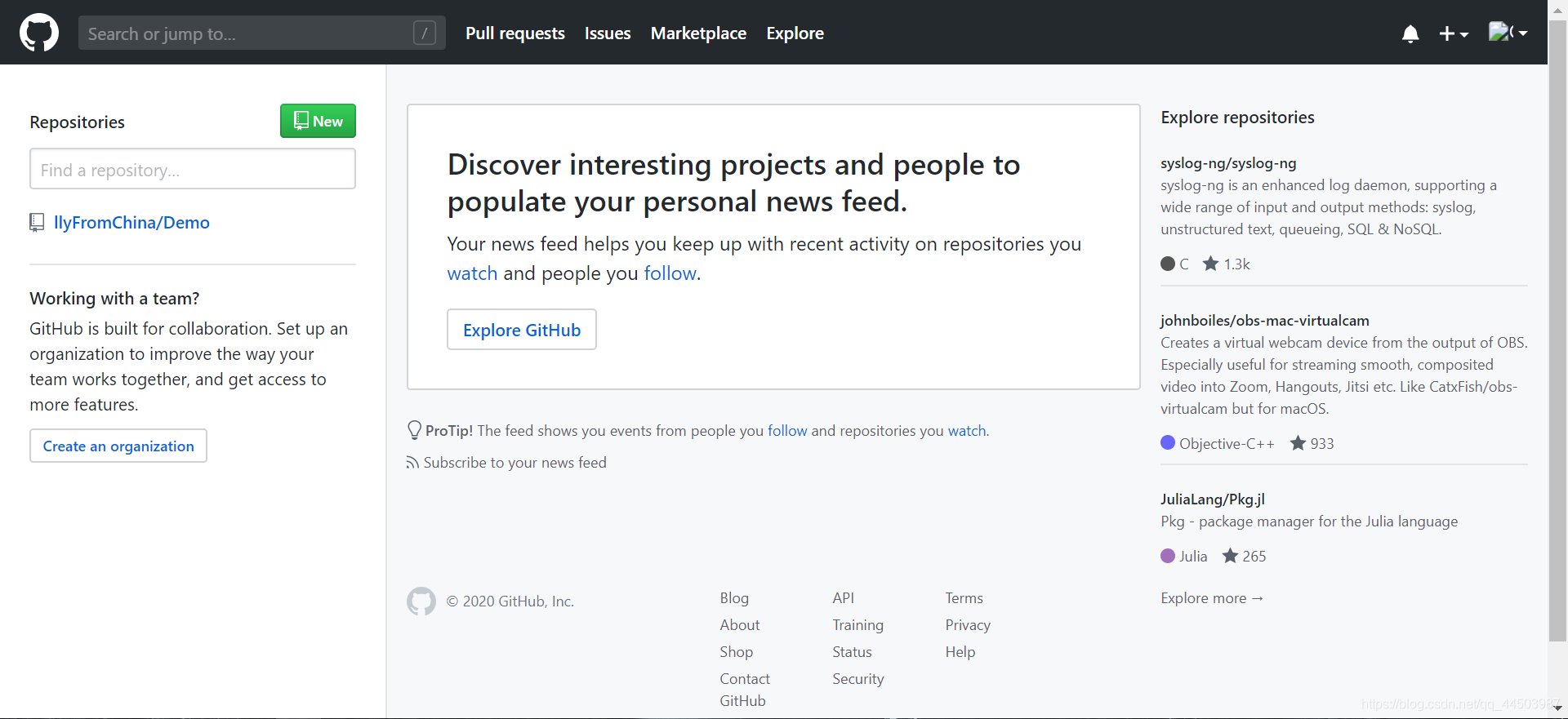The width and height of the screenshot is (1568, 719).
Task: Click star icon for obs-mac-virtualcam repository
Action: pos(1298,443)
